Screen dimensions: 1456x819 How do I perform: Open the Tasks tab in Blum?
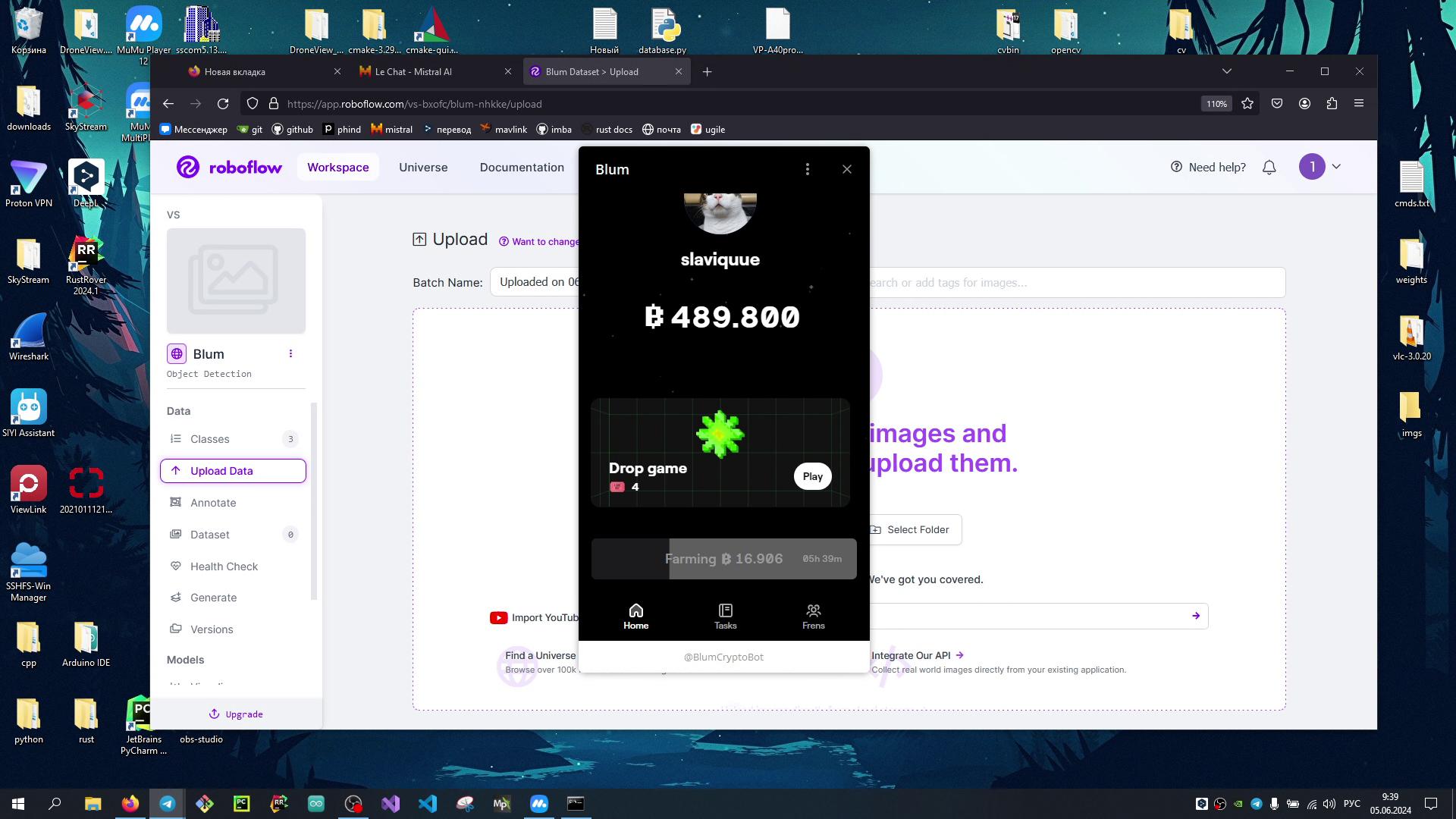pyautogui.click(x=725, y=617)
